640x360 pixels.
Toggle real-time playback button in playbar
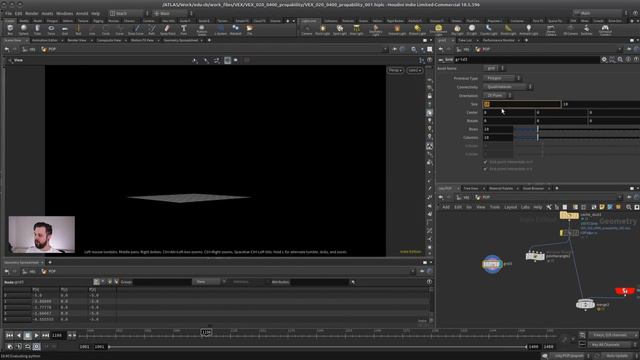tap(36, 347)
